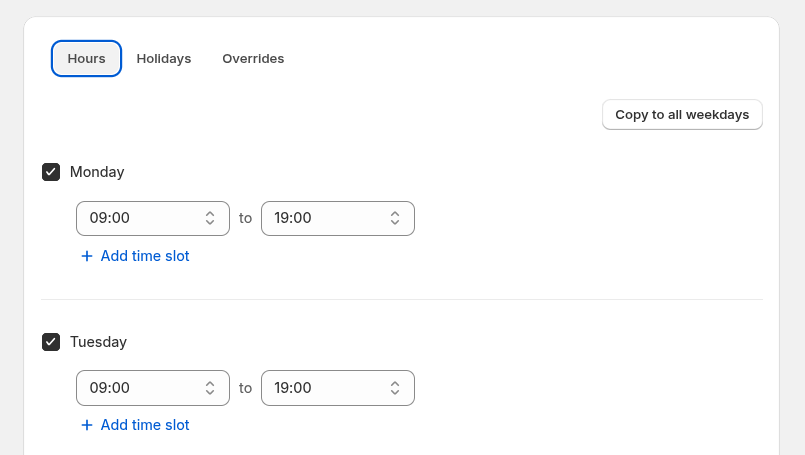805x455 pixels.
Task: Switch to the Hours tab
Action: [86, 59]
